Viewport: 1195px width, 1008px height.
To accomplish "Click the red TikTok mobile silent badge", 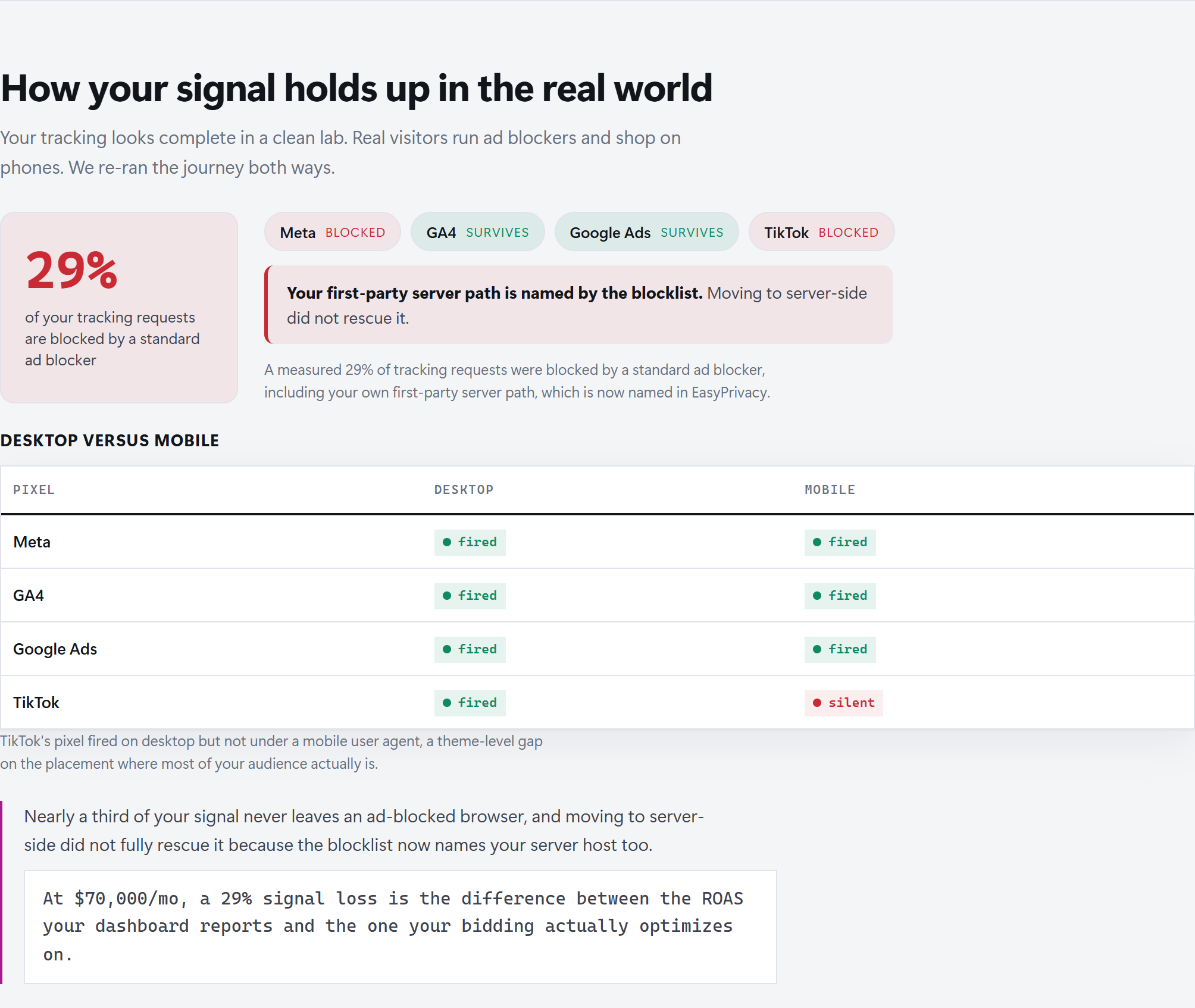I will 844,703.
